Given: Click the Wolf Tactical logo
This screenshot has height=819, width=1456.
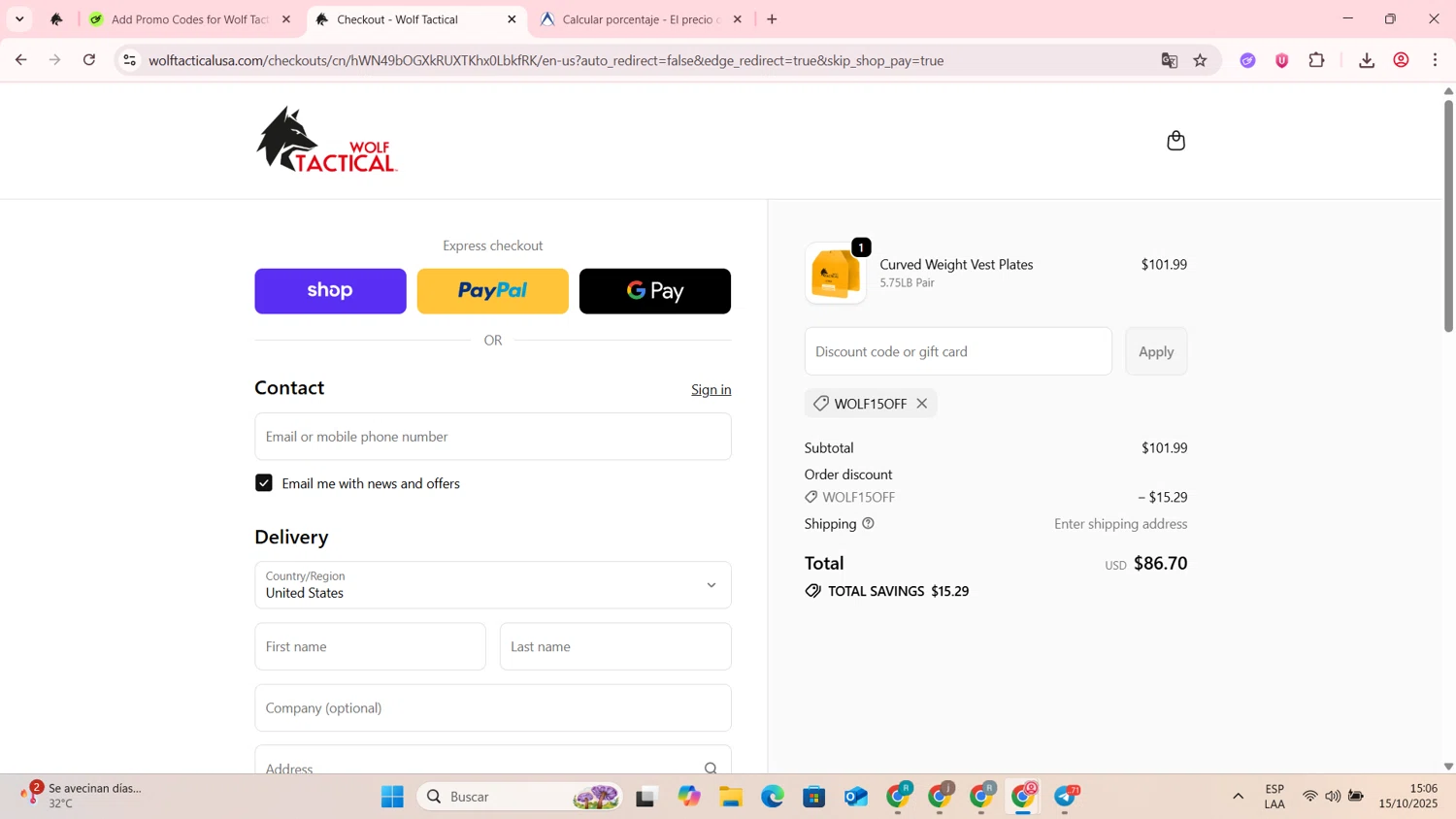Looking at the screenshot, I should 326,140.
